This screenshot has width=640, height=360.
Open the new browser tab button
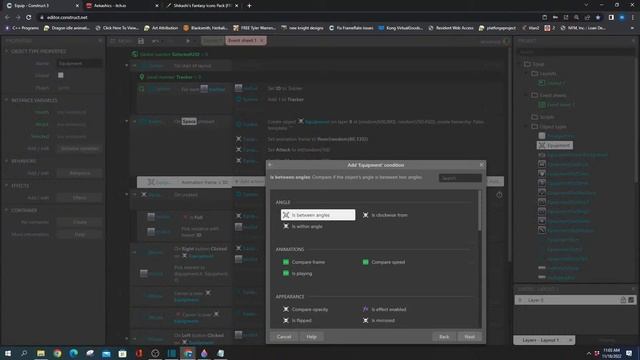point(249,6)
